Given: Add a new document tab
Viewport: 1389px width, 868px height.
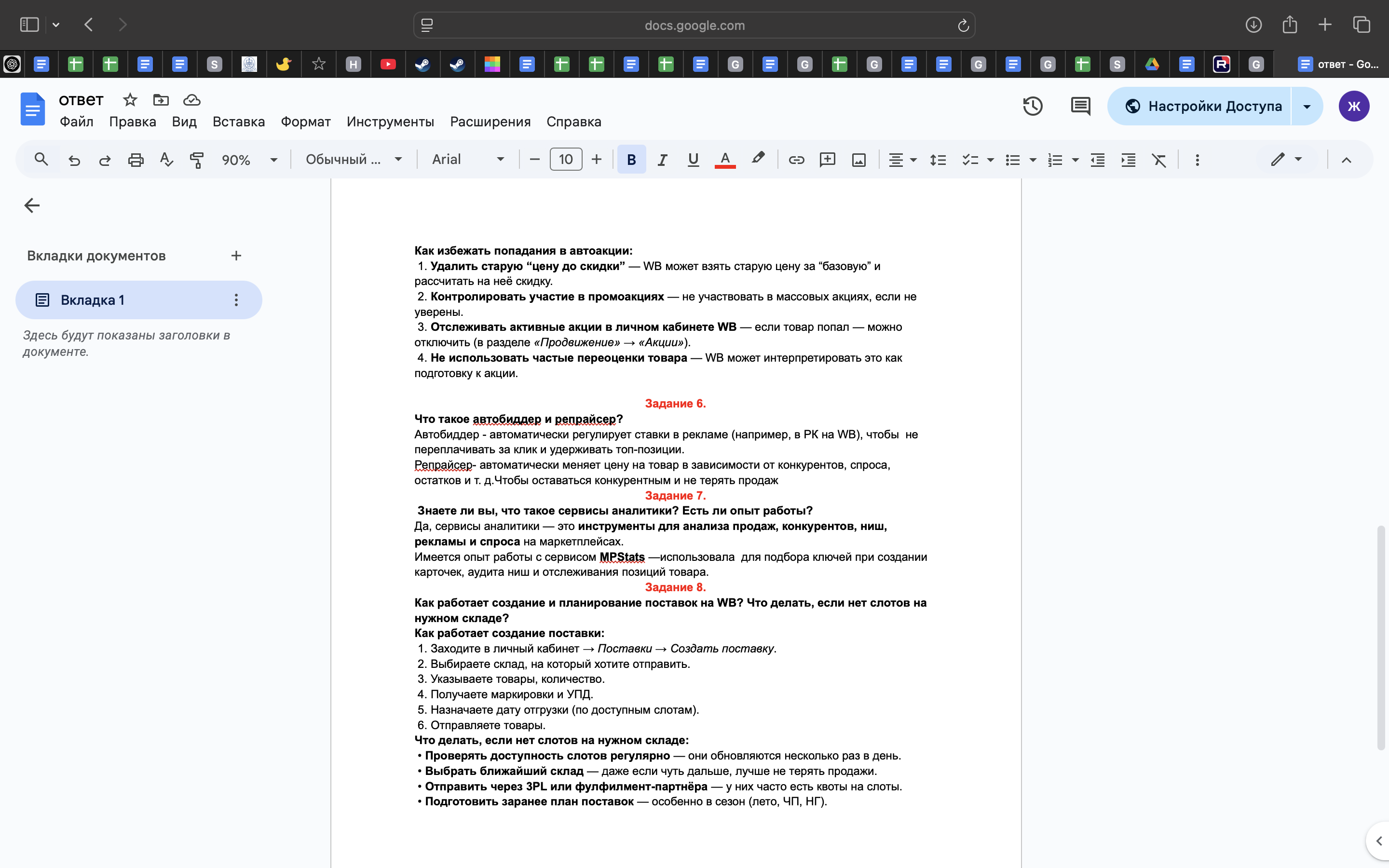Looking at the screenshot, I should (x=236, y=256).
